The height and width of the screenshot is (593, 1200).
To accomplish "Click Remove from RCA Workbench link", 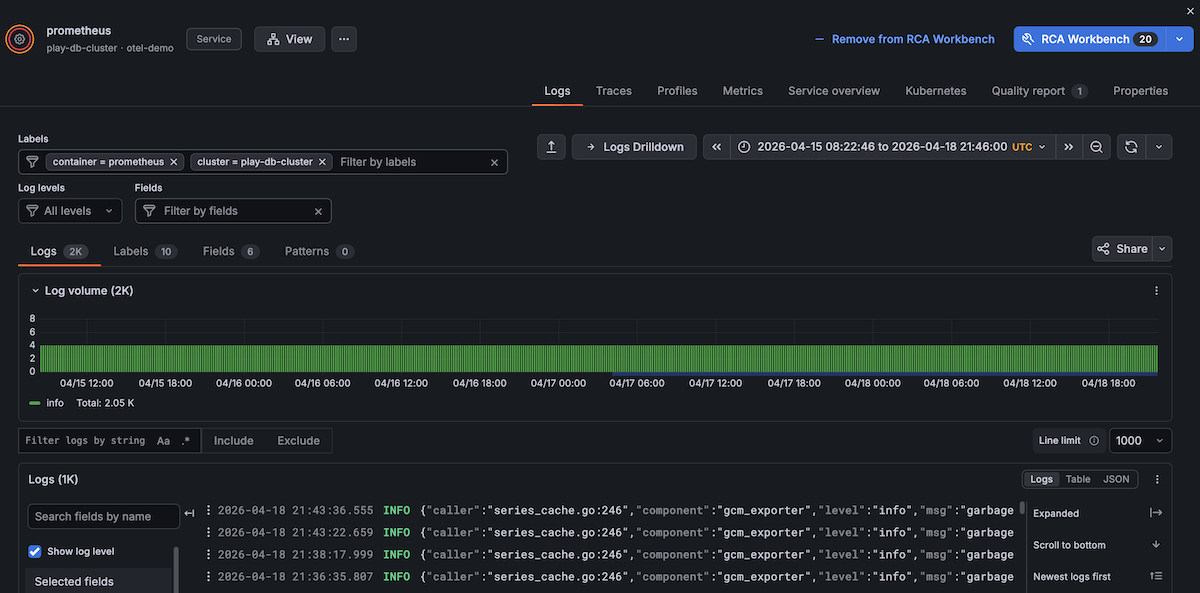I will point(905,39).
